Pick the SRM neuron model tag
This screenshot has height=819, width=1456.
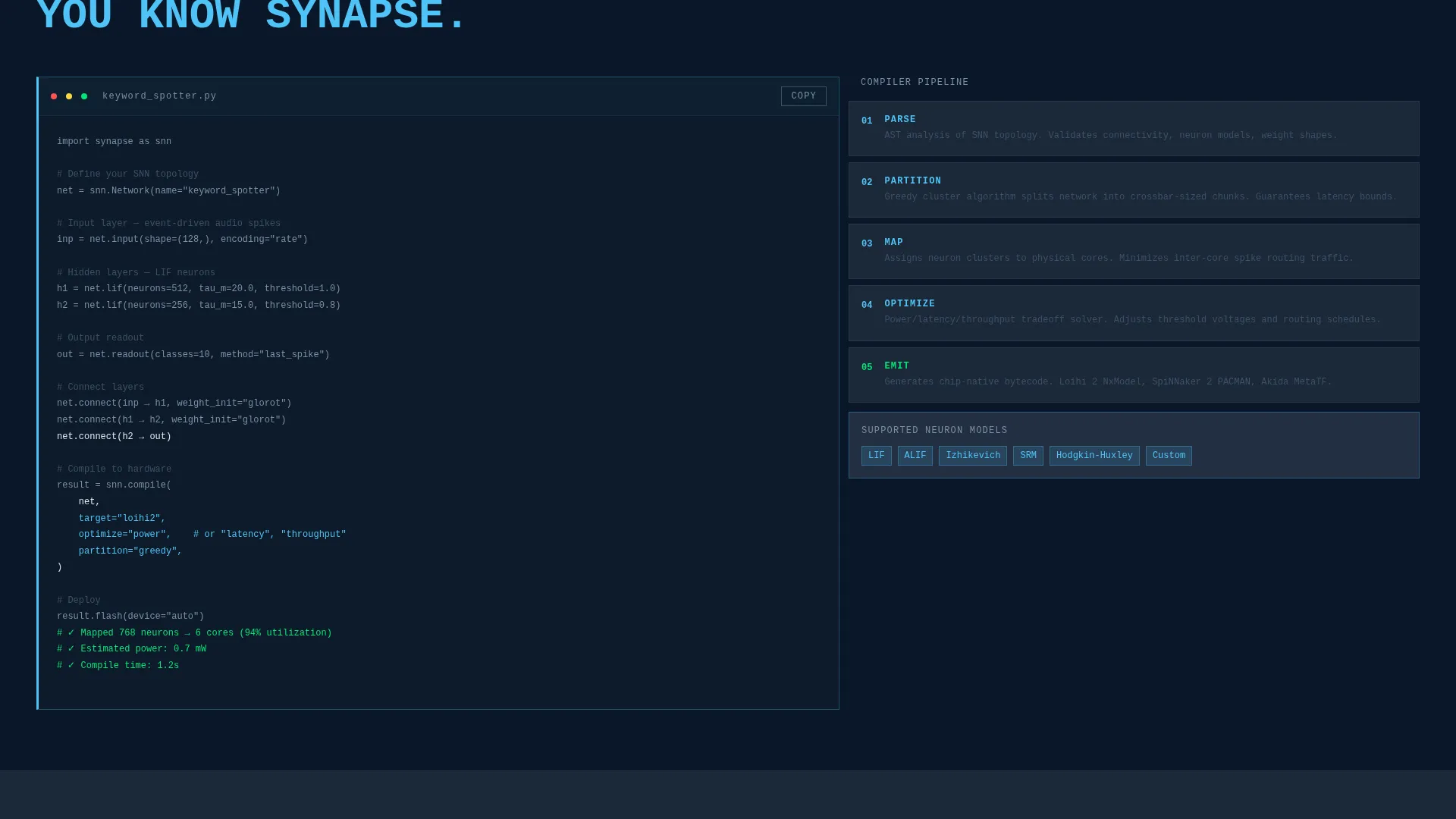(x=1028, y=456)
